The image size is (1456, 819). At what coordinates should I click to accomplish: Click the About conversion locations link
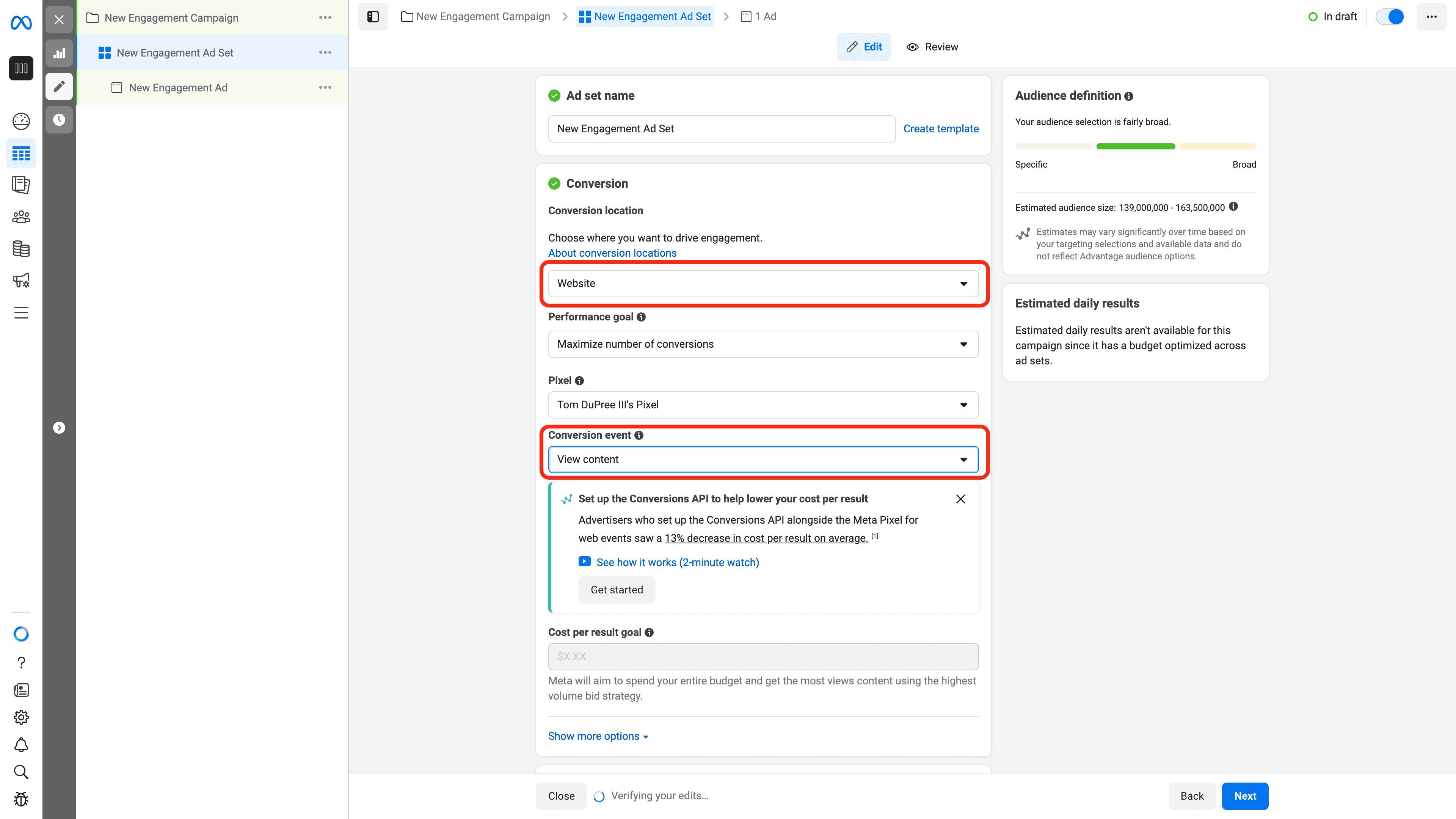click(x=612, y=253)
